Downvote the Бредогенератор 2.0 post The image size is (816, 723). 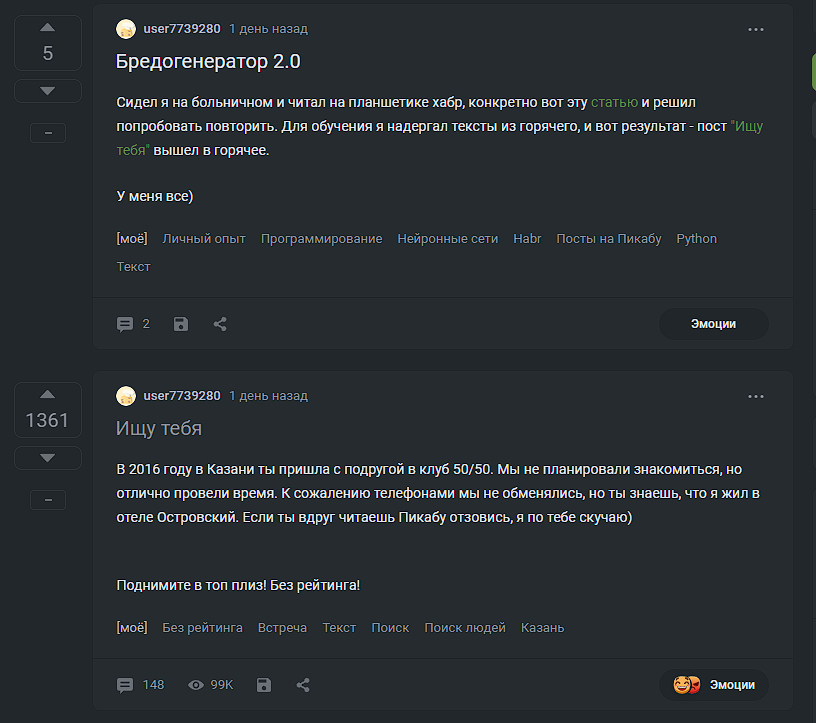click(x=47, y=91)
